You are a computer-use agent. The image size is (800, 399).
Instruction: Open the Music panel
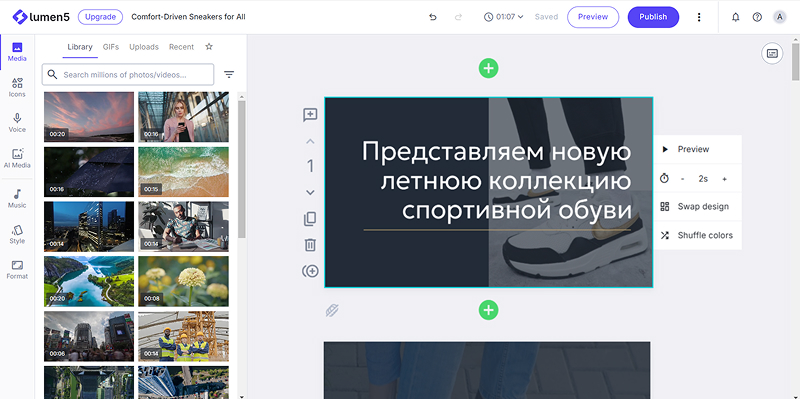17,199
